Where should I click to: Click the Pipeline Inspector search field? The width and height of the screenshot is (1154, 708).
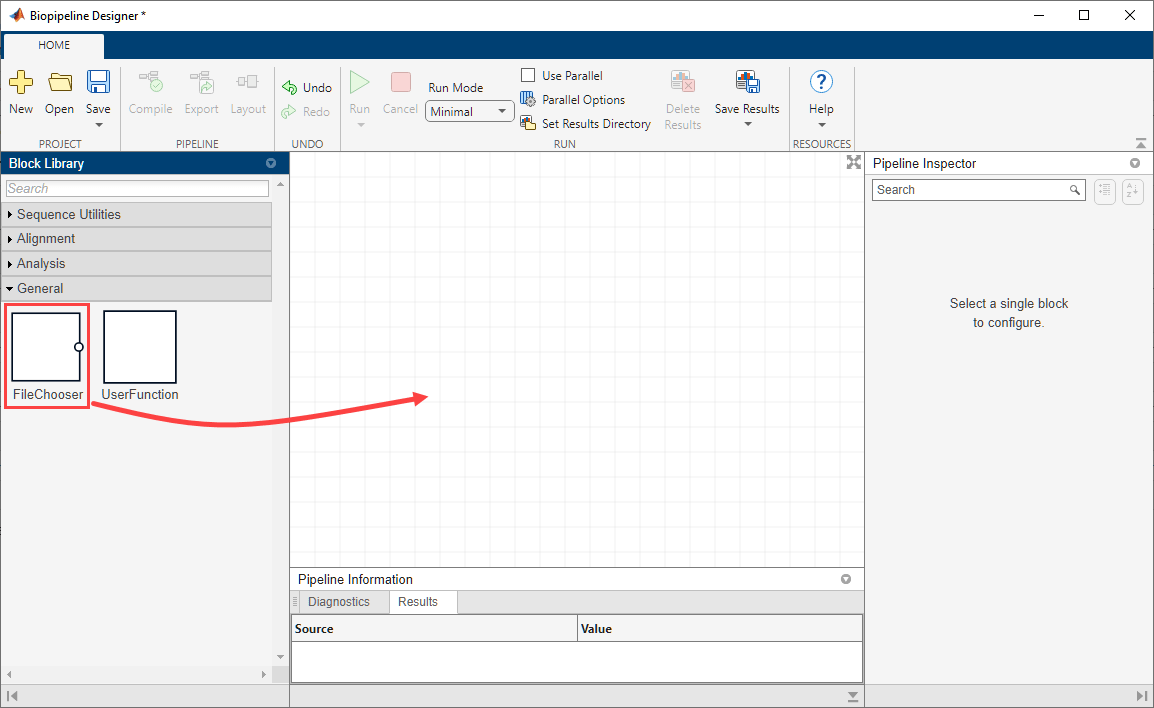coord(979,190)
